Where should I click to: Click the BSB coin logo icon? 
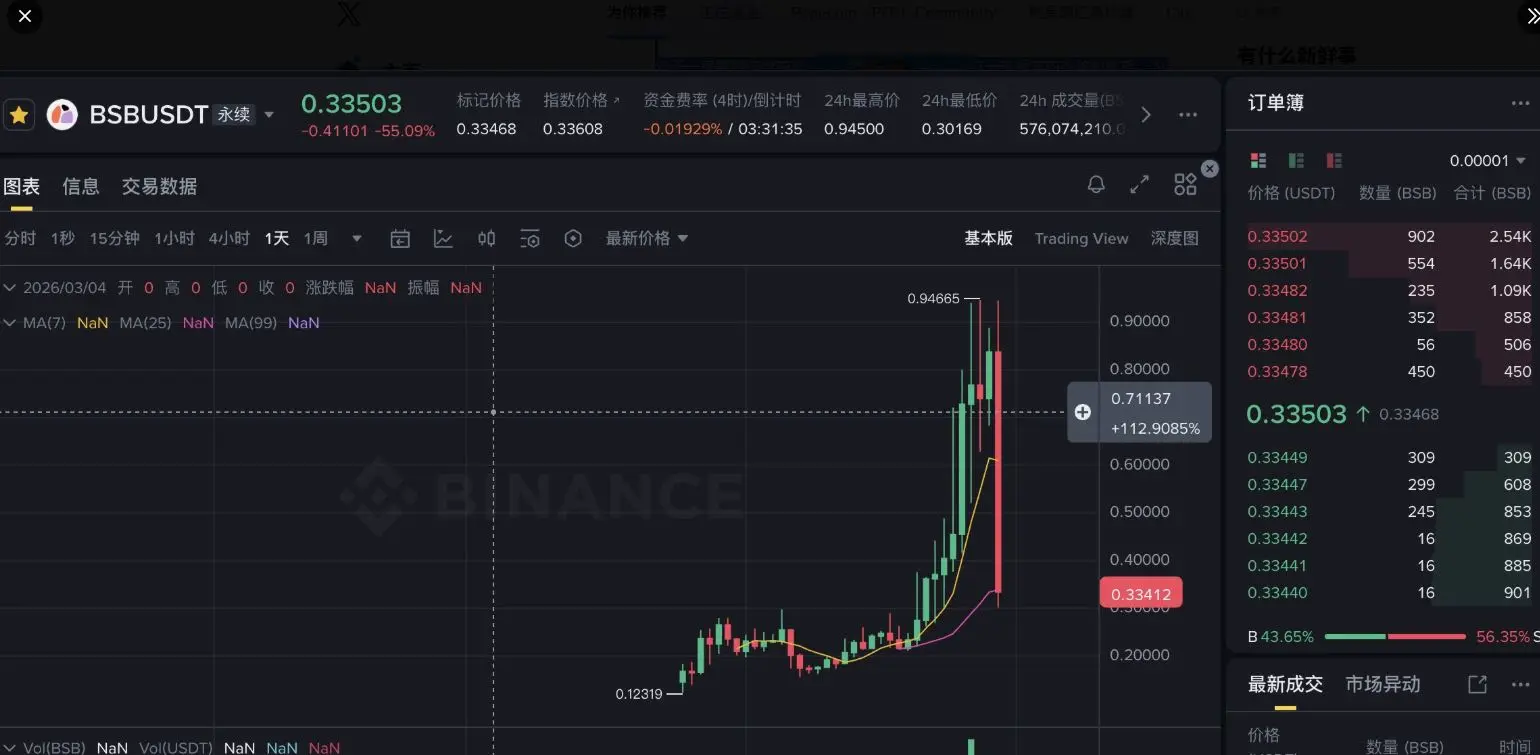click(62, 115)
